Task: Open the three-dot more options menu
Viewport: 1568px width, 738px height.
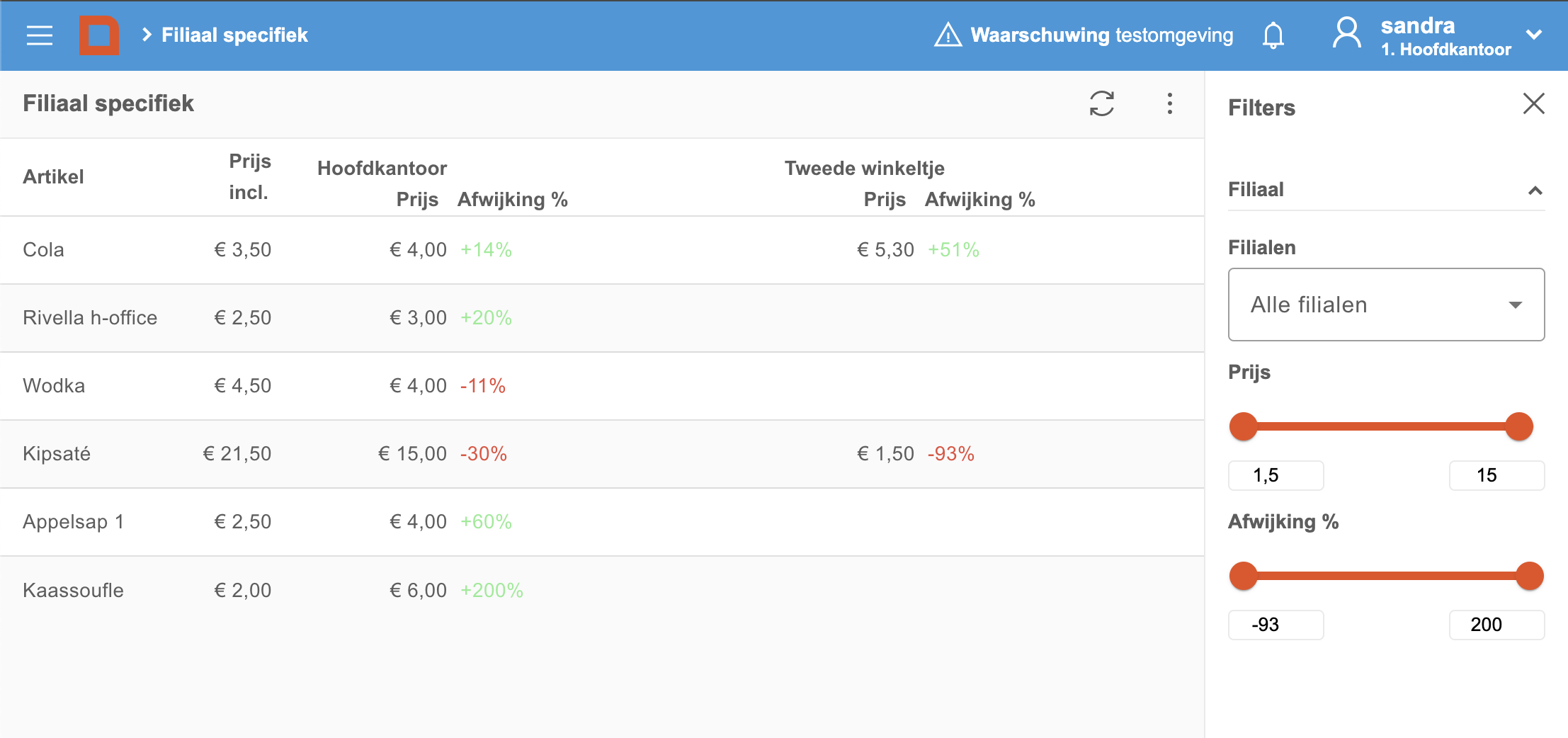Action: (x=1169, y=103)
